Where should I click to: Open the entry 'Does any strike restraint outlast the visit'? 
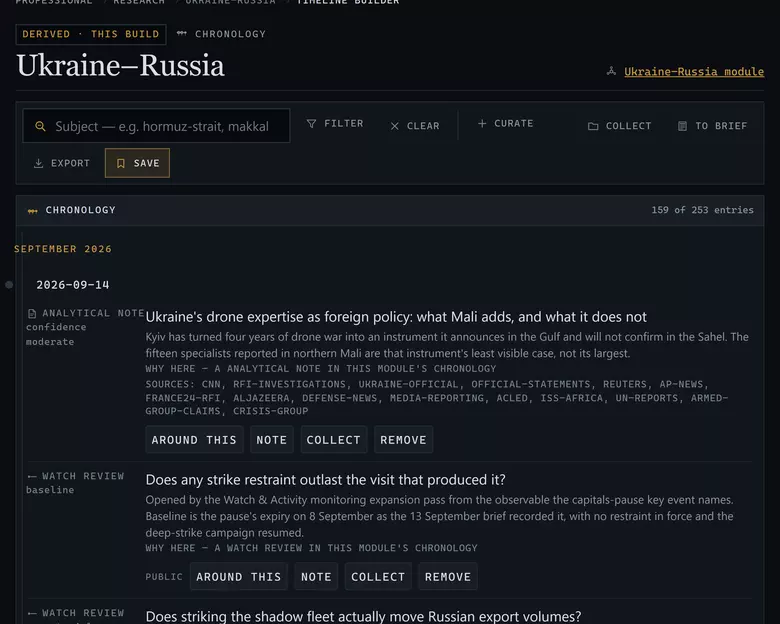coord(325,480)
